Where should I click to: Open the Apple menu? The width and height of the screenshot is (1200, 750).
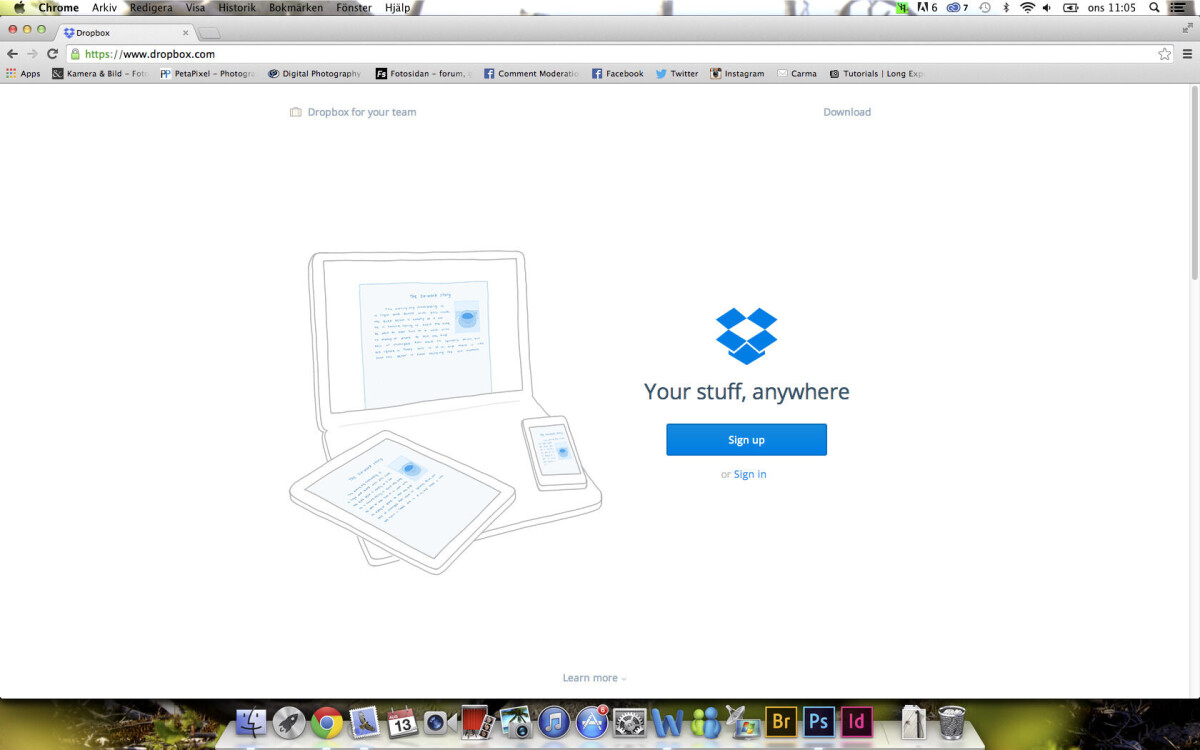tap(18, 7)
